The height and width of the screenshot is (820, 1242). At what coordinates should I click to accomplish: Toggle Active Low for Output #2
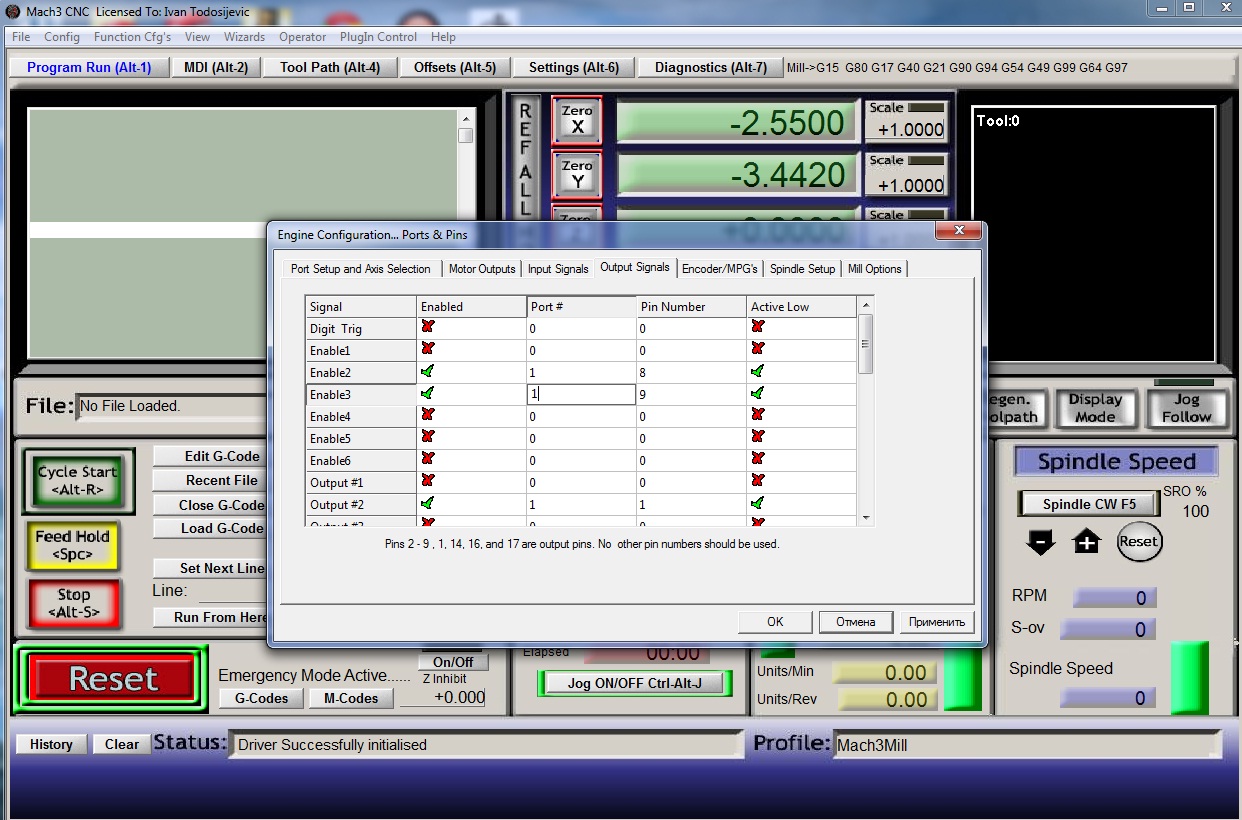[x=758, y=503]
